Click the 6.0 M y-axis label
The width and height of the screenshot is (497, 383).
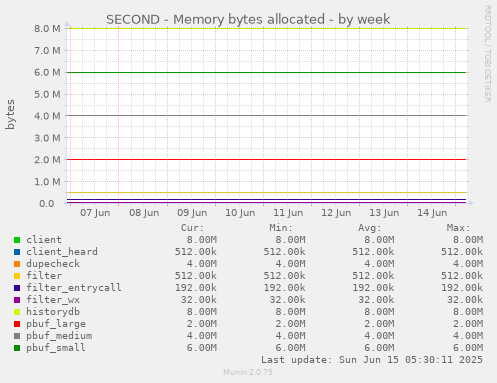click(x=47, y=72)
